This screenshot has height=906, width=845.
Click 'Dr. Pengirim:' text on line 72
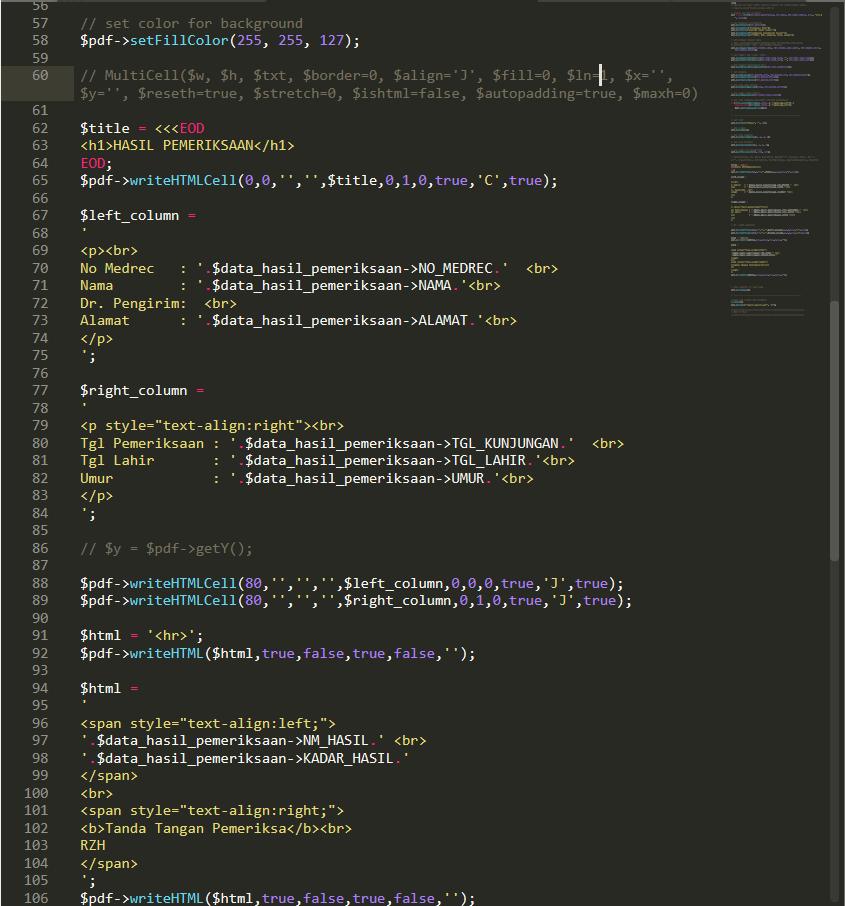[x=134, y=303]
